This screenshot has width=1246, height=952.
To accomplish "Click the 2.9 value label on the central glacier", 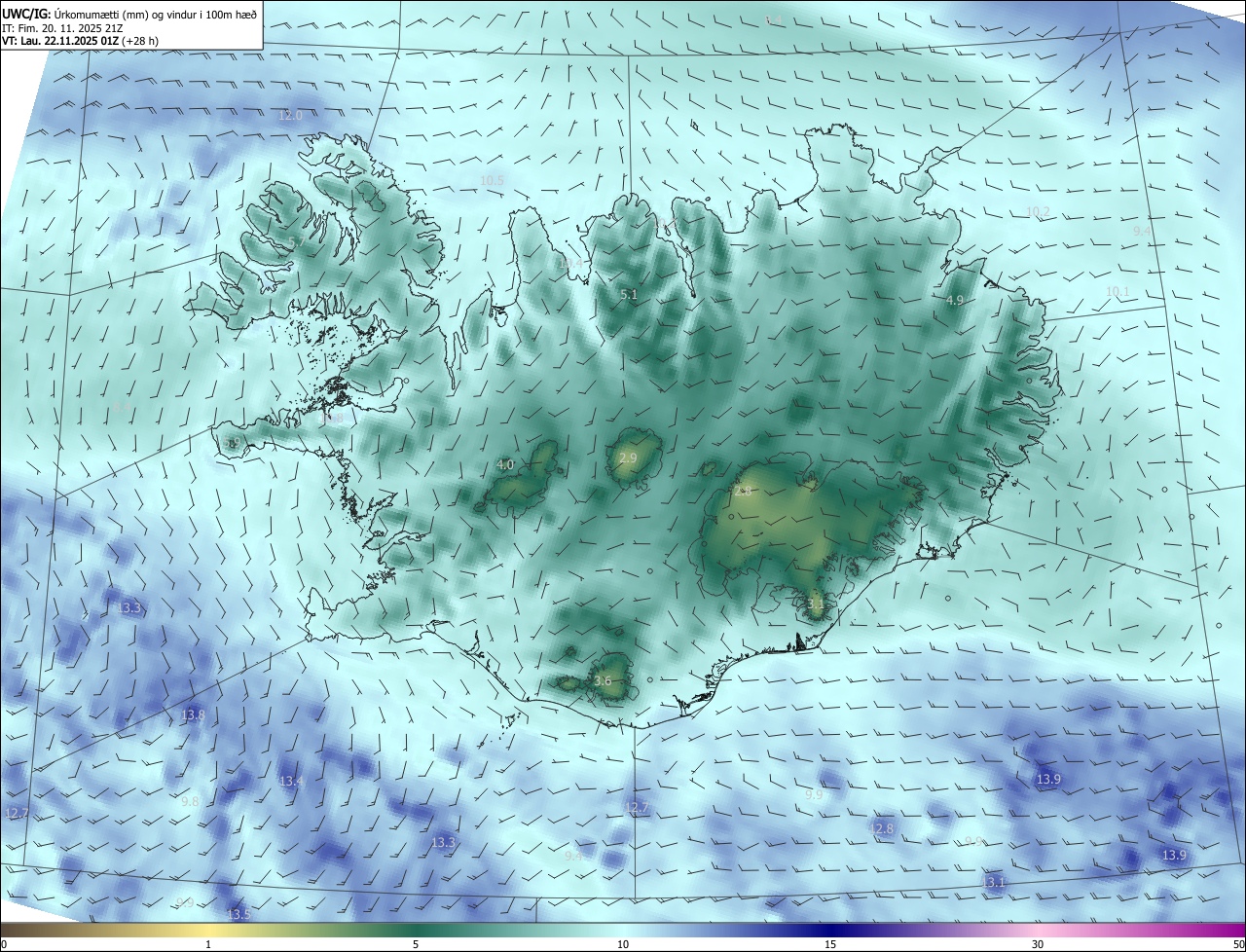I will point(628,458).
